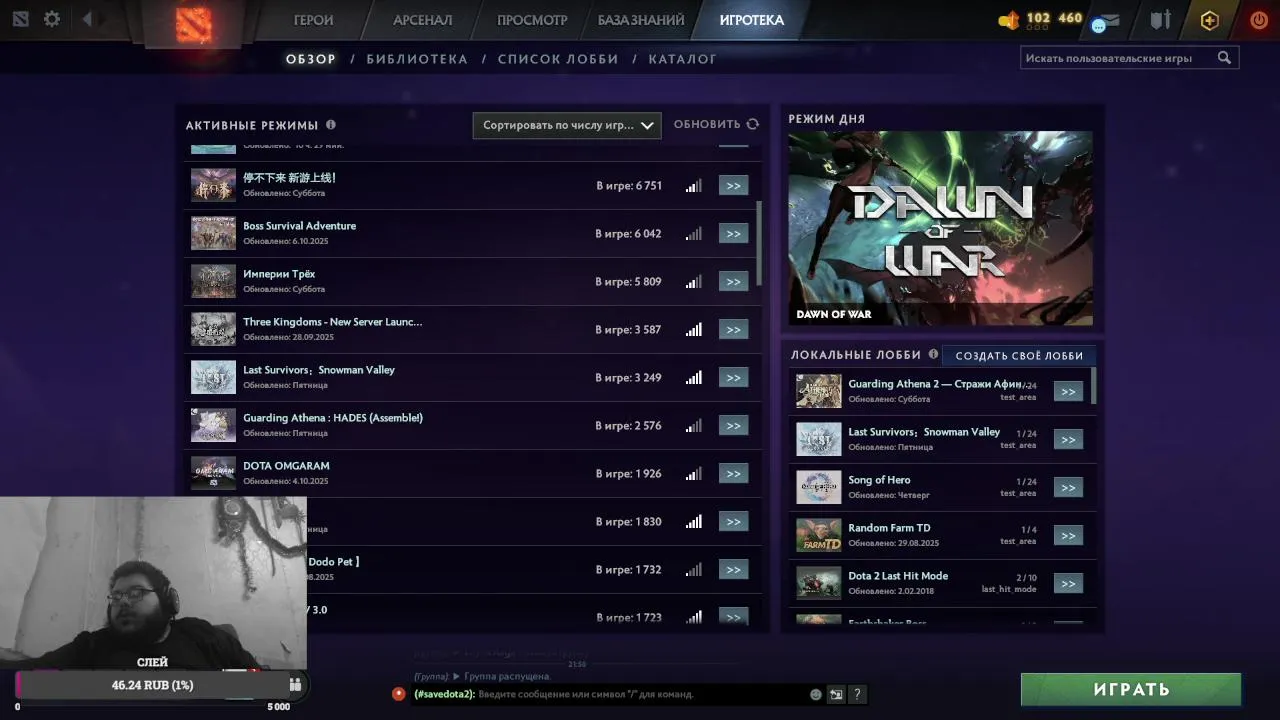The width and height of the screenshot is (1280, 720).
Task: Open emoticon picker in chat
Action: point(816,694)
